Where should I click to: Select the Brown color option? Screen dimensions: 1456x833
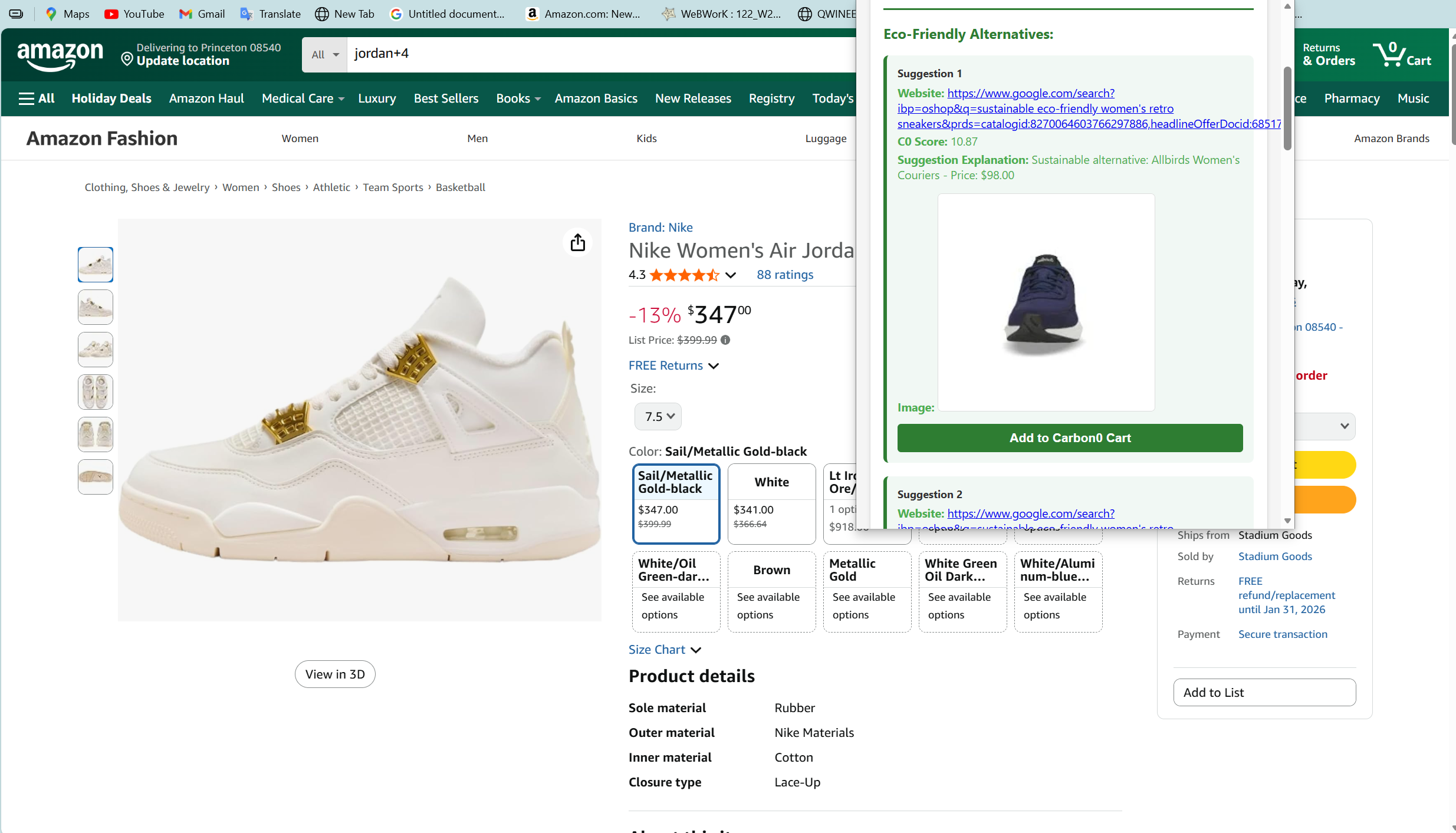click(771, 591)
